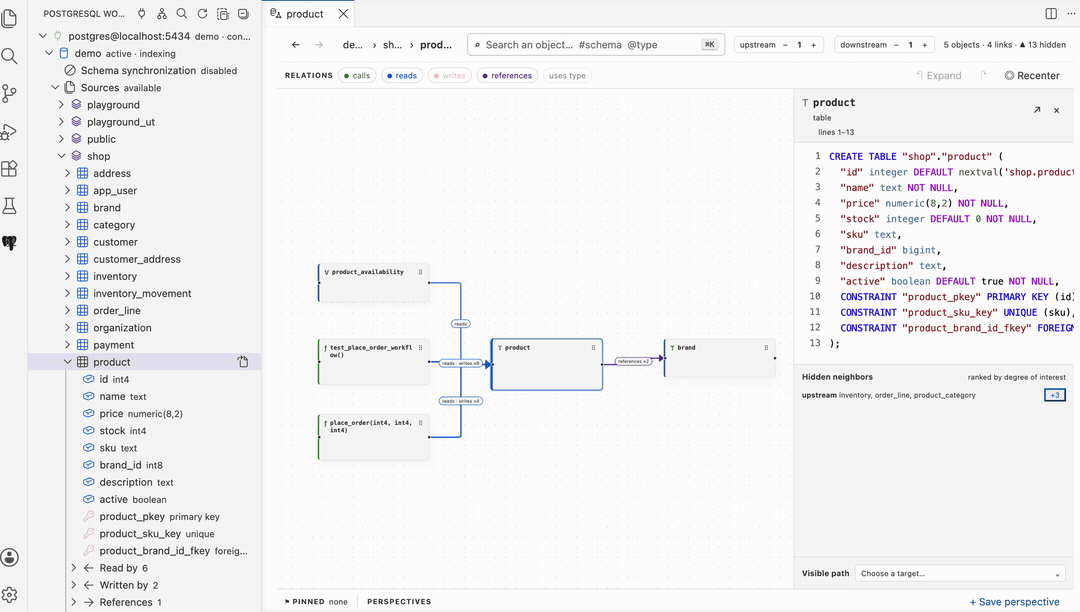Click the product breadcrumb
The height and width of the screenshot is (612, 1080).
coord(436,45)
